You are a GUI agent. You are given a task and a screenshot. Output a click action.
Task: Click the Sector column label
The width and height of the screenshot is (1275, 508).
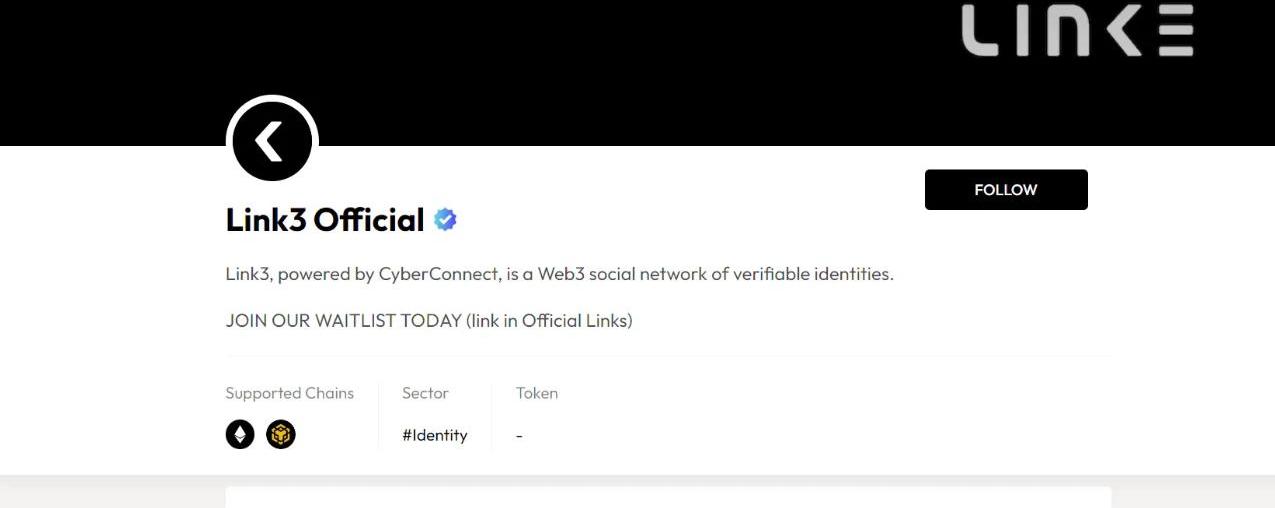[x=425, y=393]
